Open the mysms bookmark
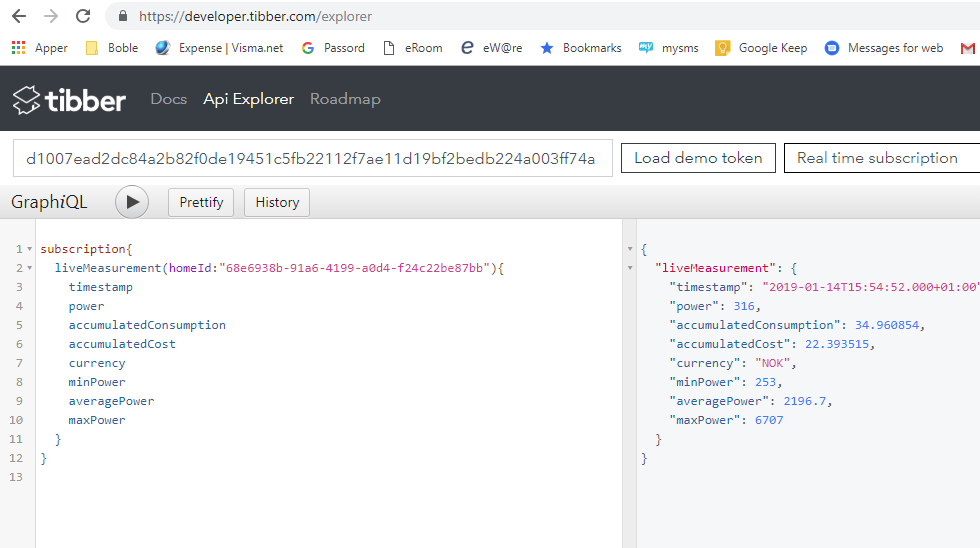The height and width of the screenshot is (548, 980). [669, 48]
